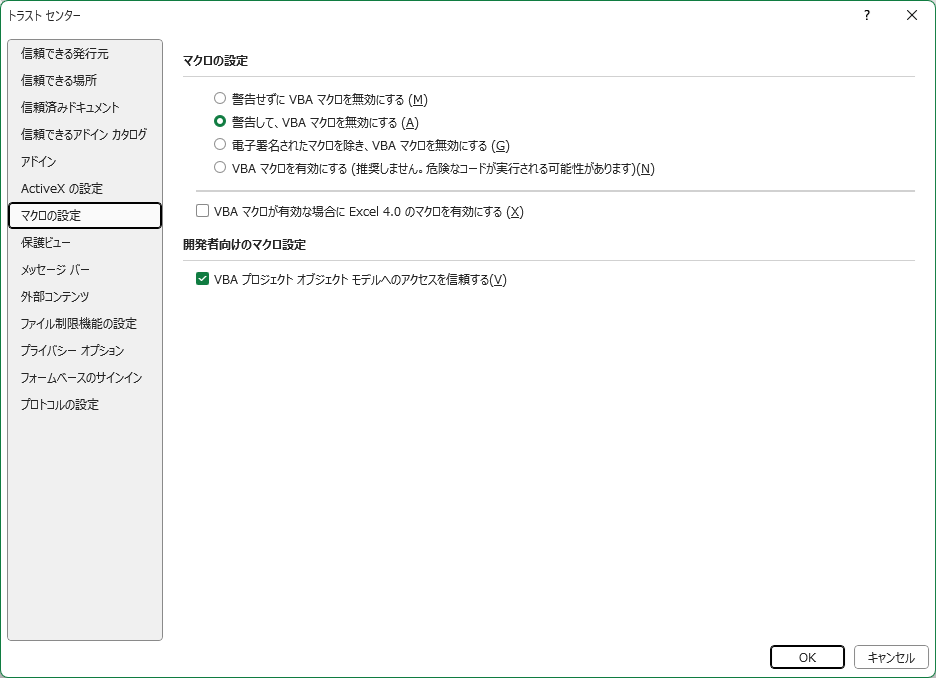Switch to 信頼済みドキュメント section
The width and height of the screenshot is (936, 678).
[70, 107]
